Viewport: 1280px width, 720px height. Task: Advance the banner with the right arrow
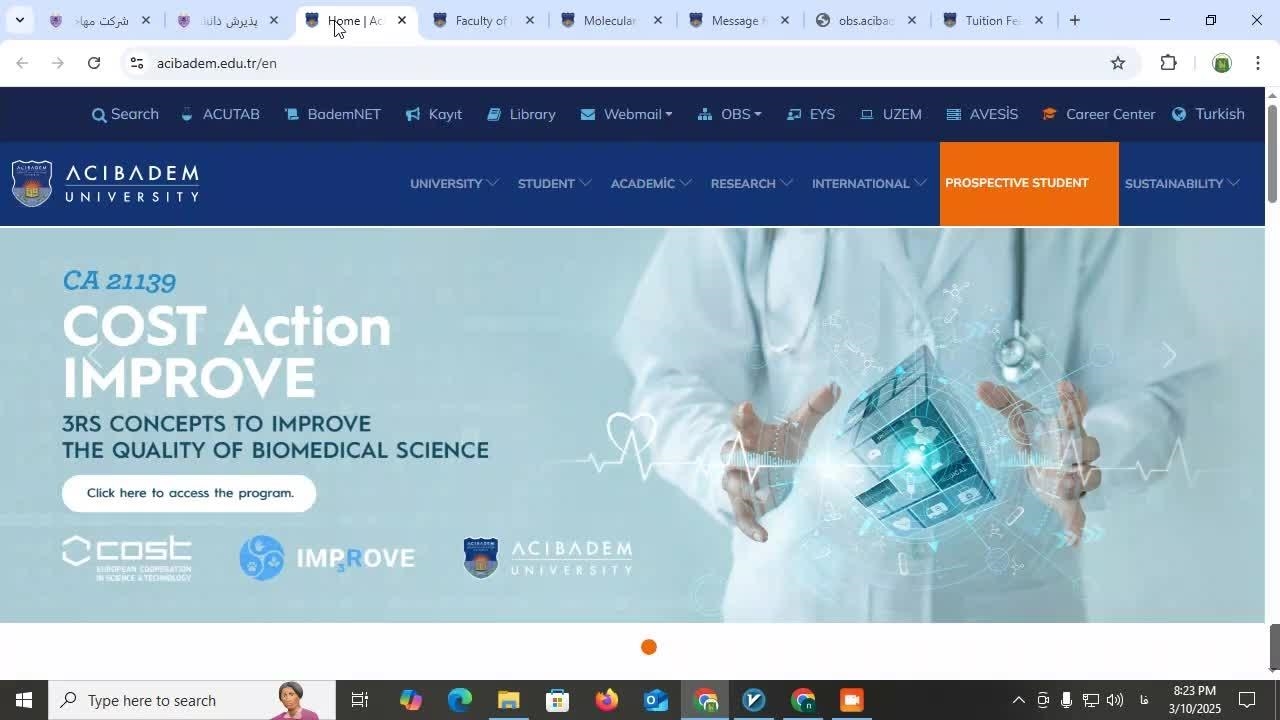(x=1169, y=355)
